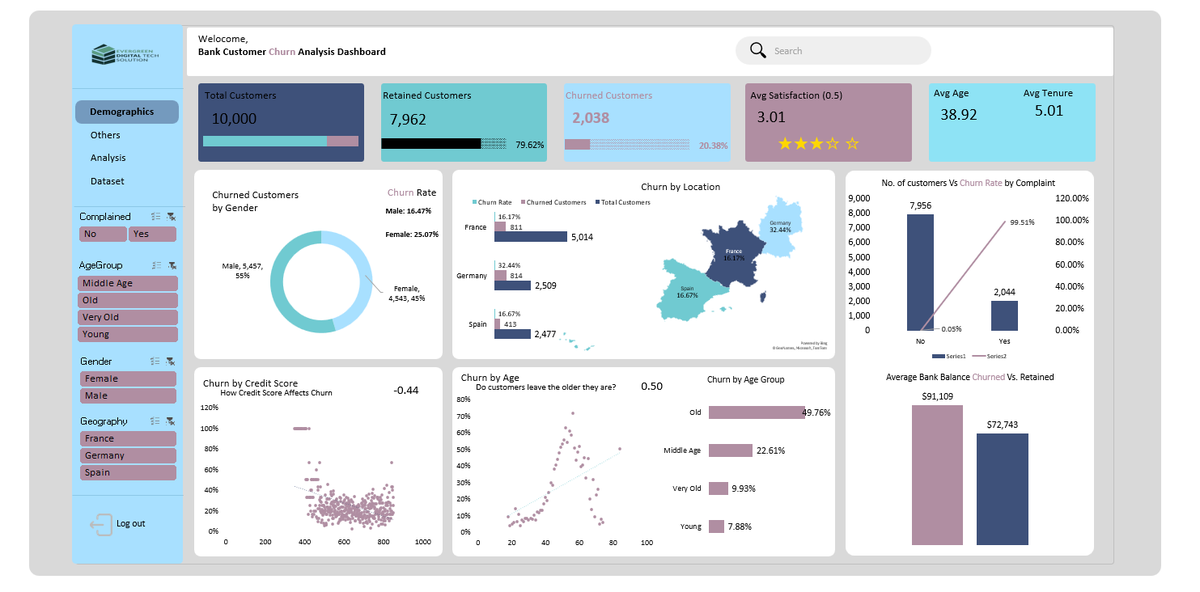This screenshot has width=1200, height=592.
Task: Select Young in AgeGroup slicer
Action: tap(128, 334)
